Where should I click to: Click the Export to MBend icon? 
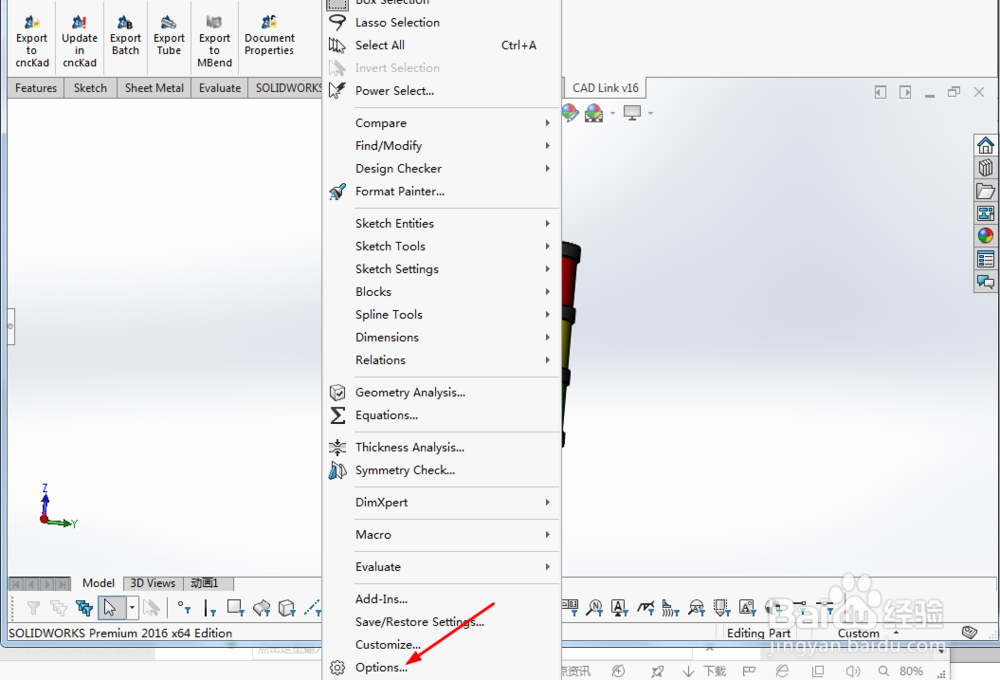pos(214,41)
